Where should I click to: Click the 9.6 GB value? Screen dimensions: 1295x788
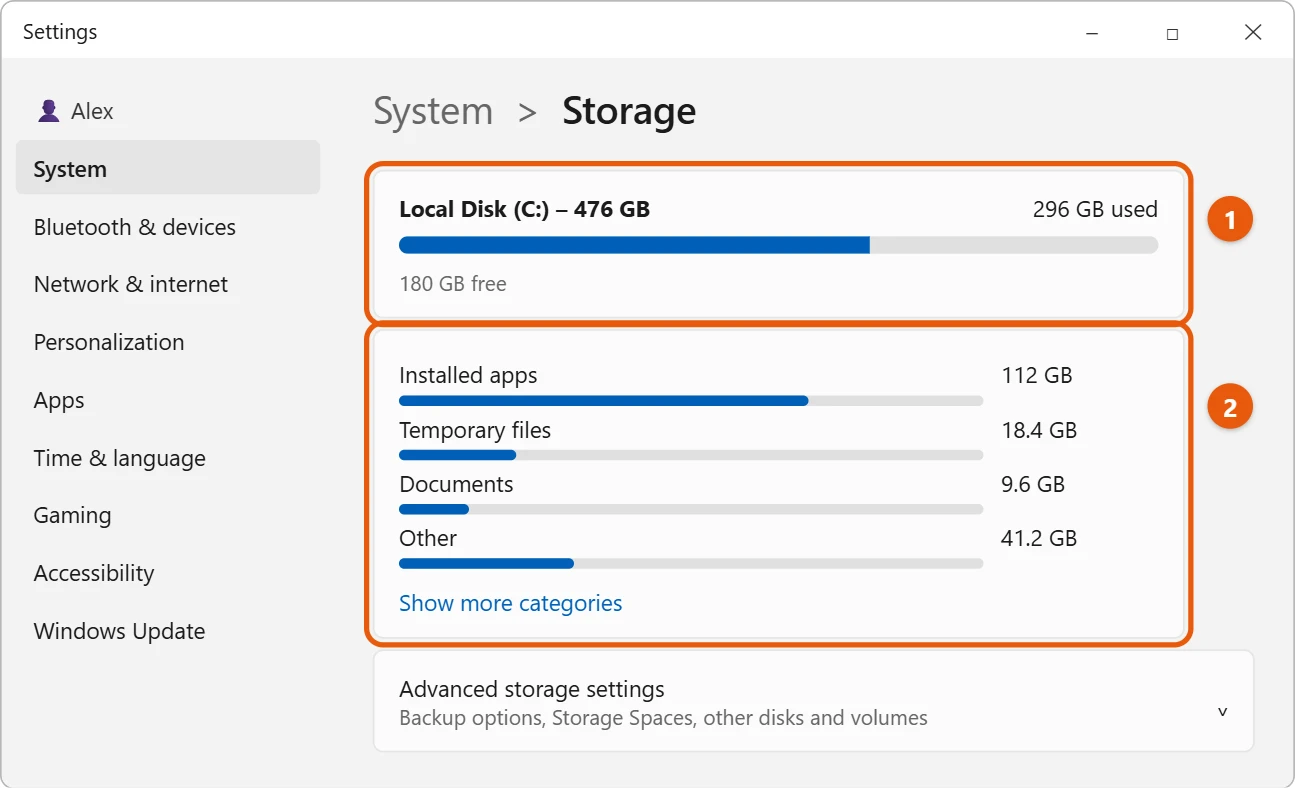click(1033, 485)
